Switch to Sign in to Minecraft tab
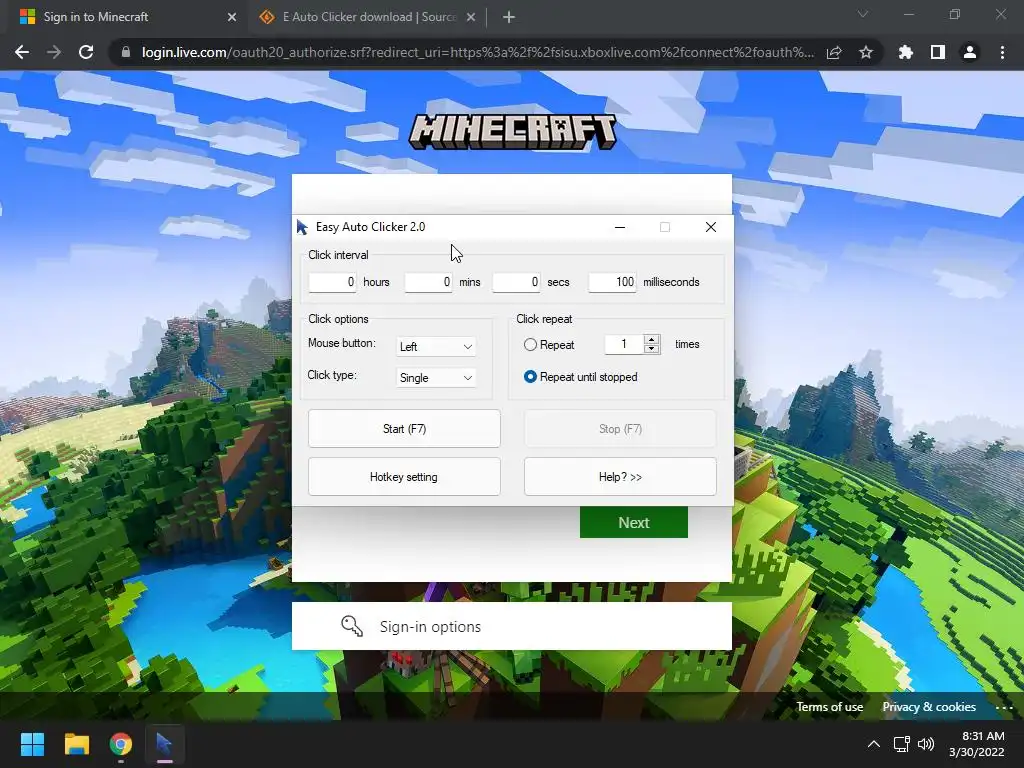 [124, 17]
